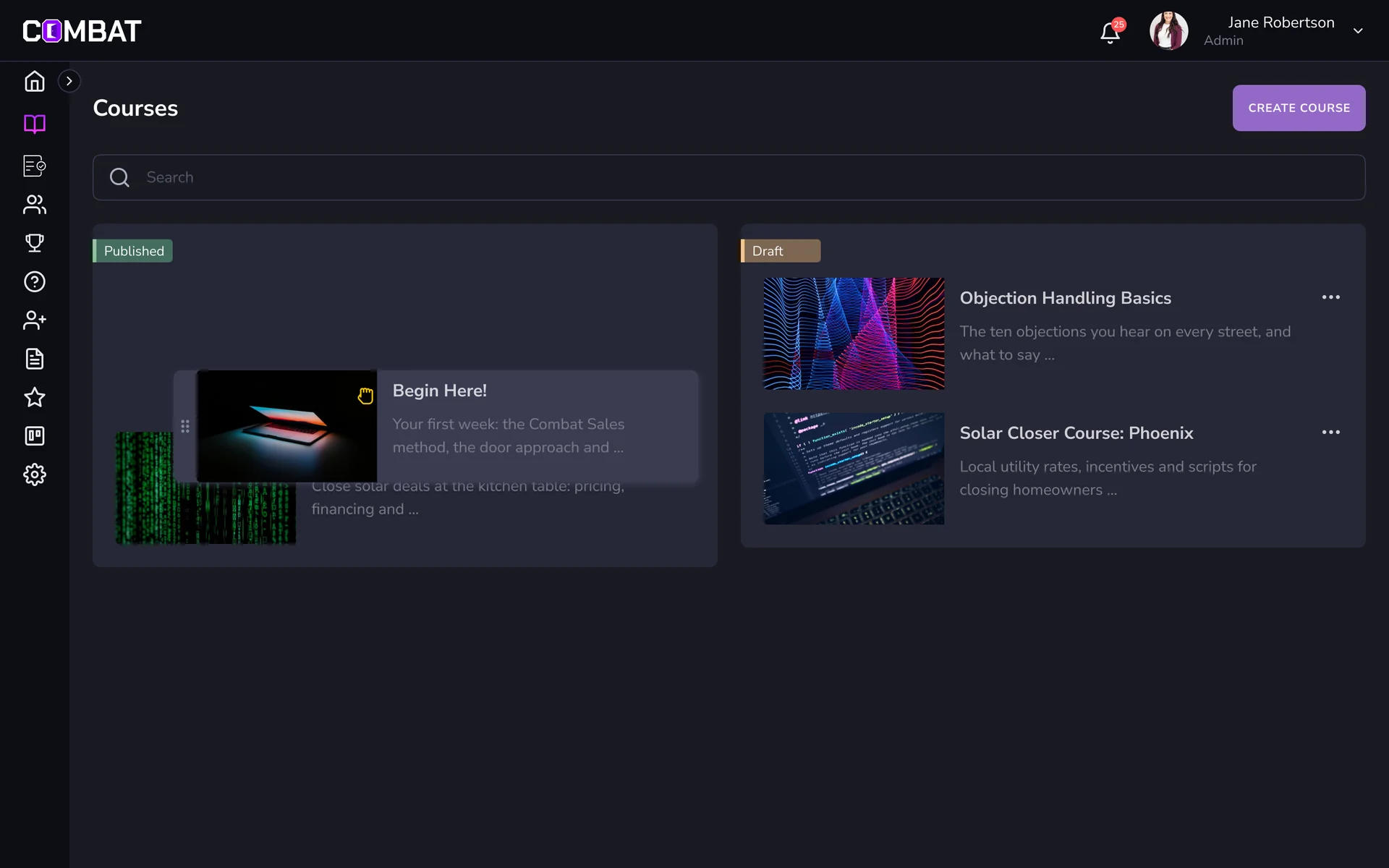1389x868 pixels.
Task: Open the trophy leaderboard icon
Action: tap(35, 243)
